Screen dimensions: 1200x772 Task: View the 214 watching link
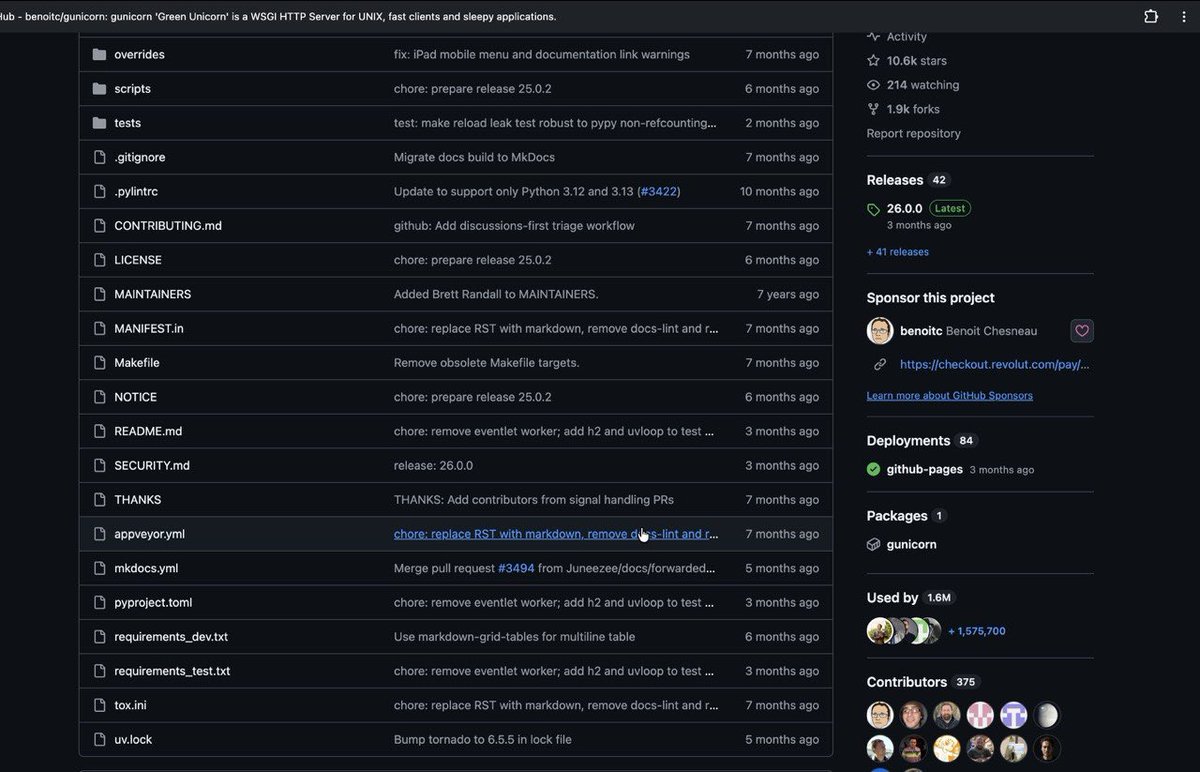(x=913, y=85)
